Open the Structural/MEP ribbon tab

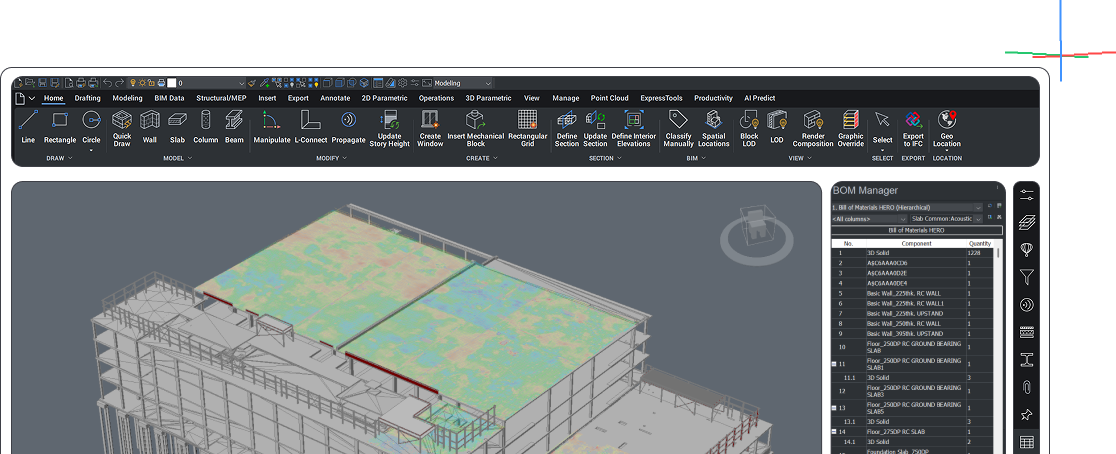tap(221, 98)
